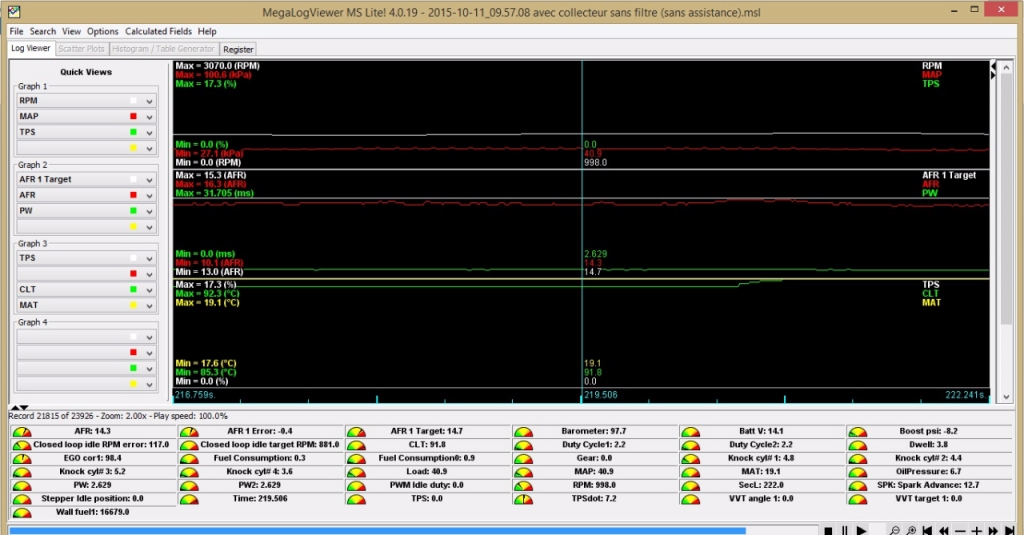Image resolution: width=1024 pixels, height=535 pixels.
Task: Switch to the Log Viewer tab
Action: tap(31, 48)
